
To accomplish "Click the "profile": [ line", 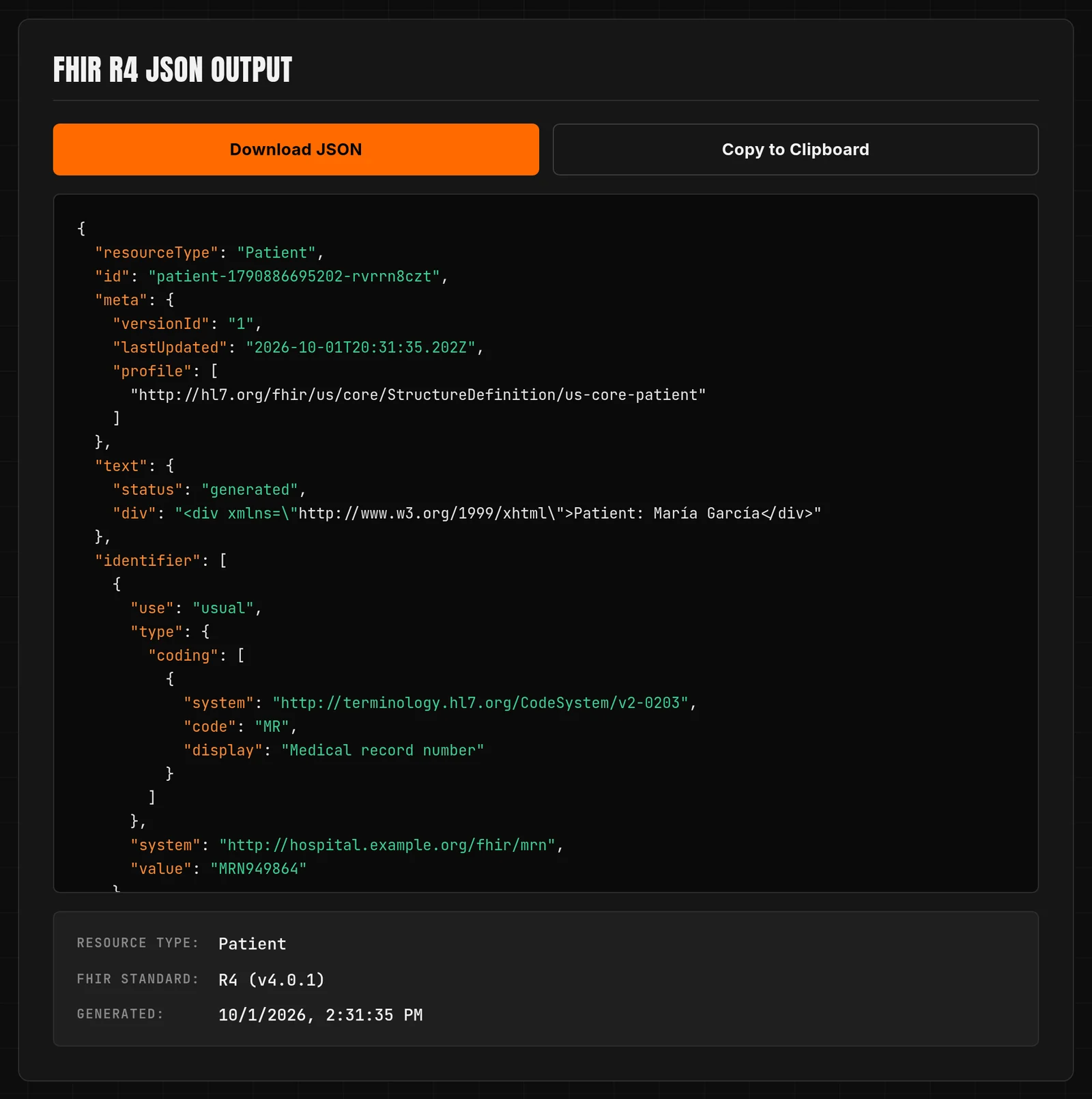I will click(165, 371).
